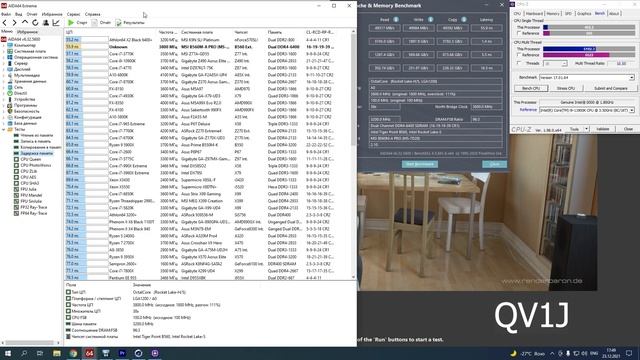Open FP64 Ray-Trace test
Viewport: 640px width, 360px height.
click(33, 213)
